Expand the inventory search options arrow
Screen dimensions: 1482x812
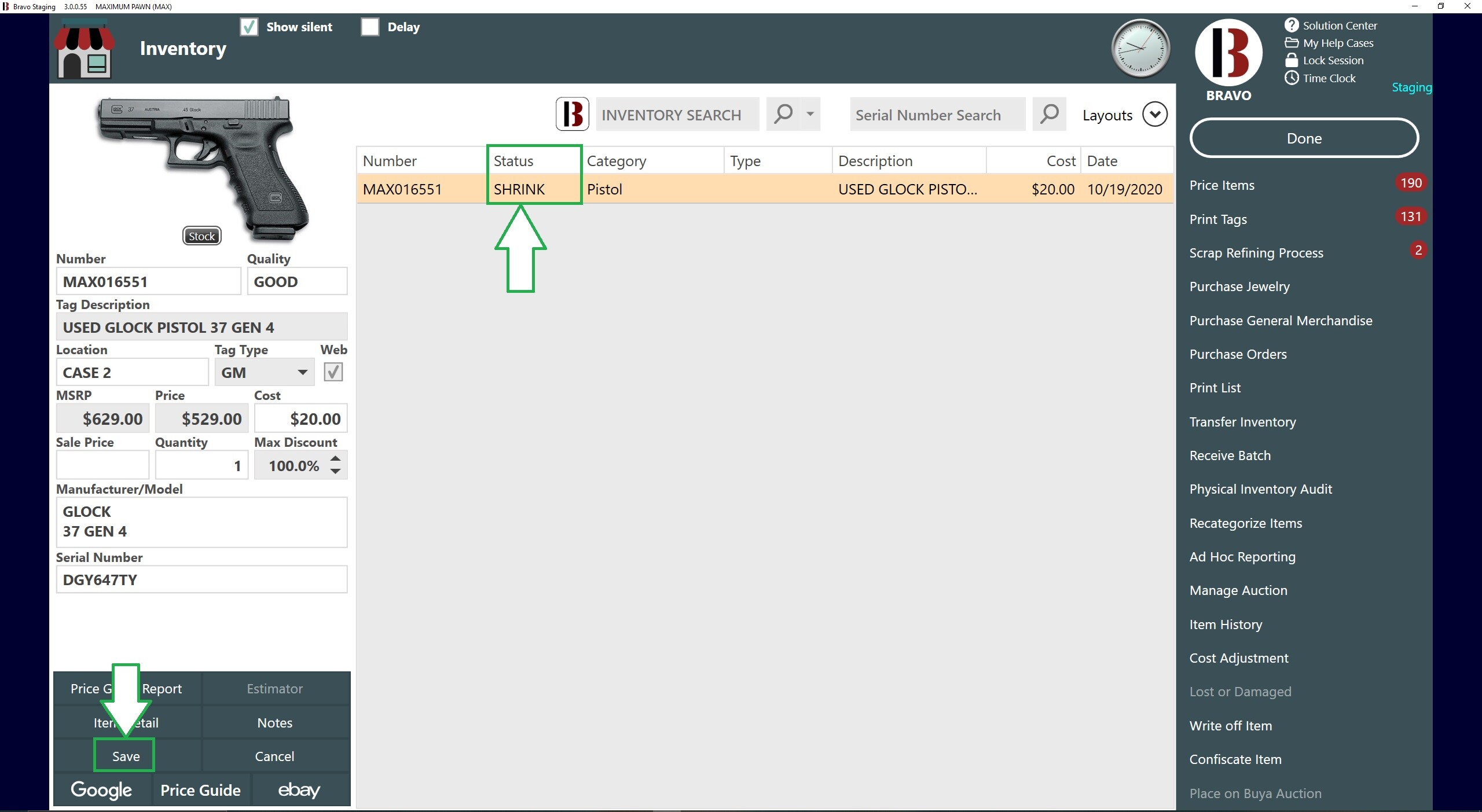tap(810, 114)
